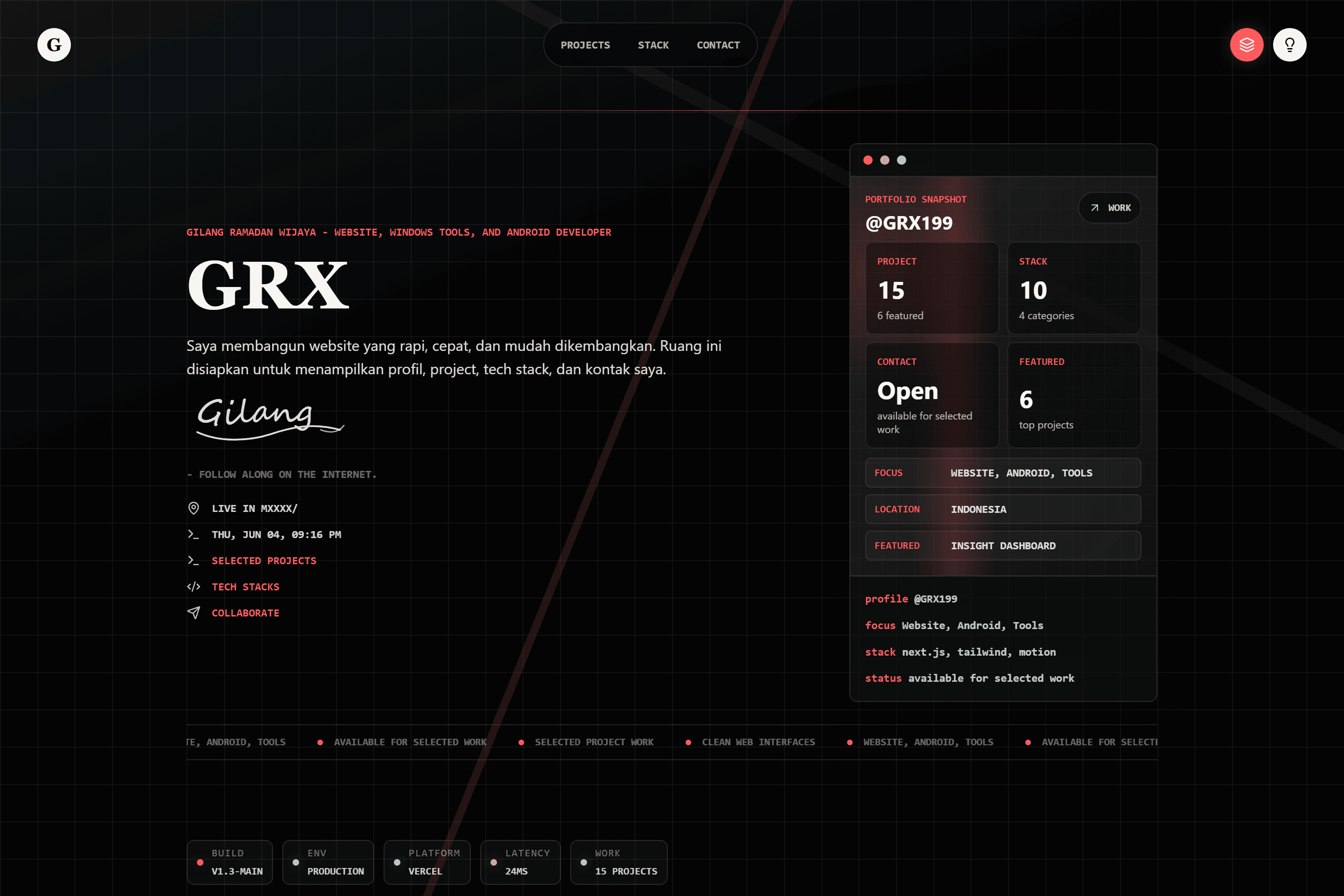Open the Contact nav item
The image size is (1344, 896).
click(718, 45)
